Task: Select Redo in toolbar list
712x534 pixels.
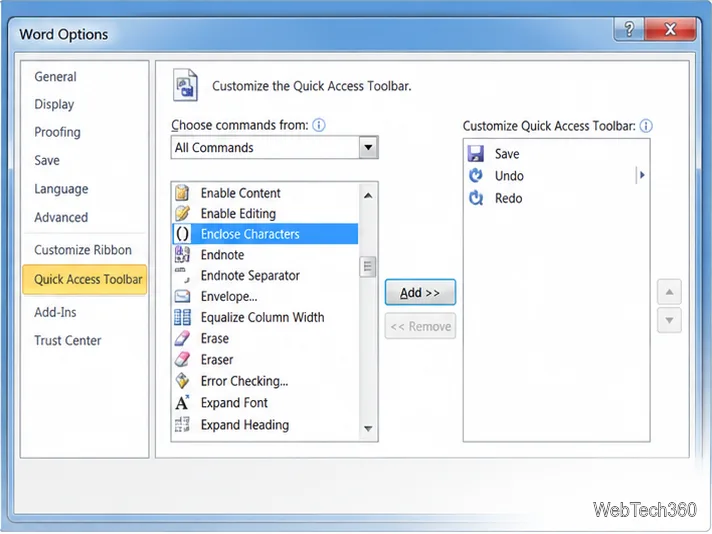Action: [x=556, y=198]
